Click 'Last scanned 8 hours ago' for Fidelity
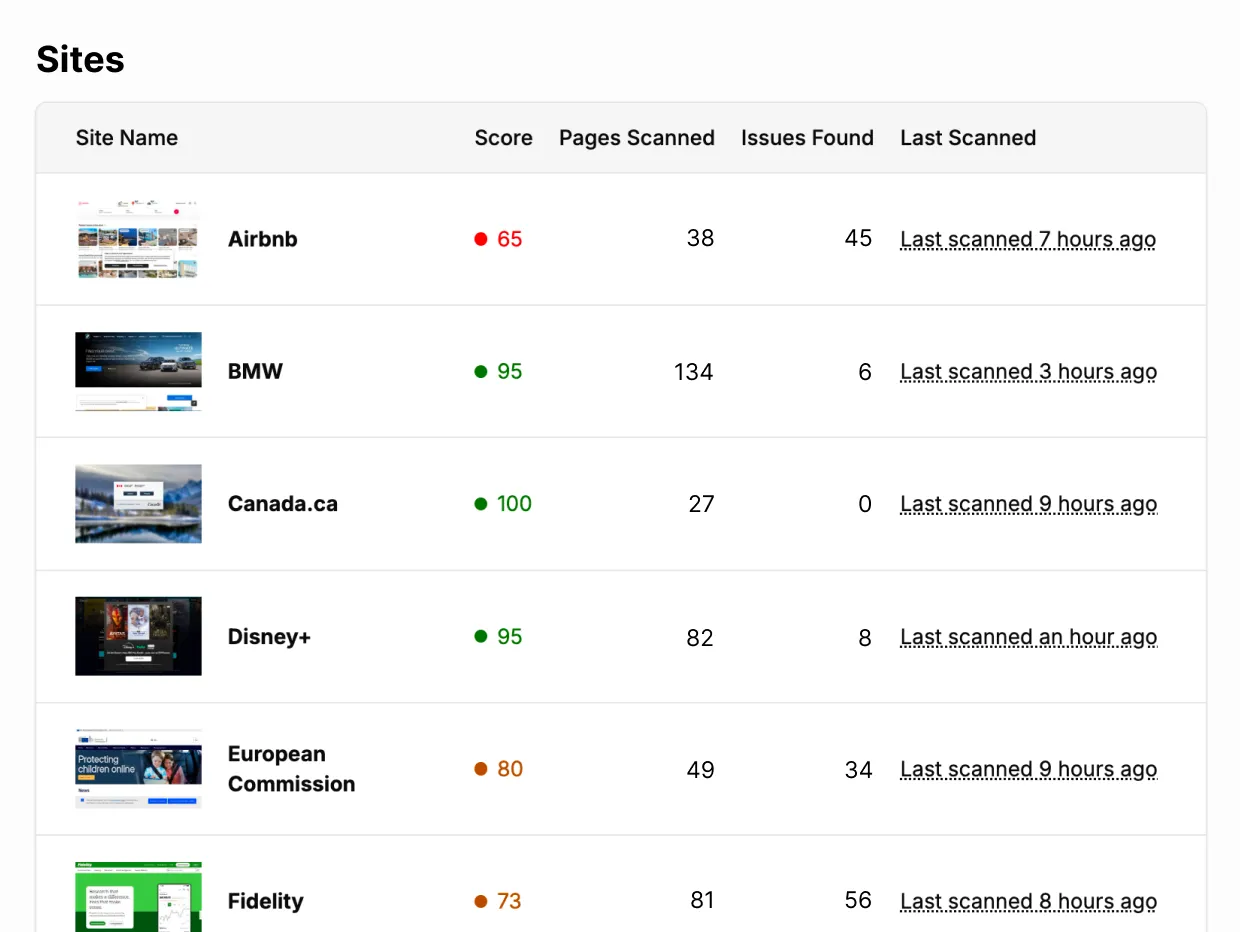 pos(1028,902)
